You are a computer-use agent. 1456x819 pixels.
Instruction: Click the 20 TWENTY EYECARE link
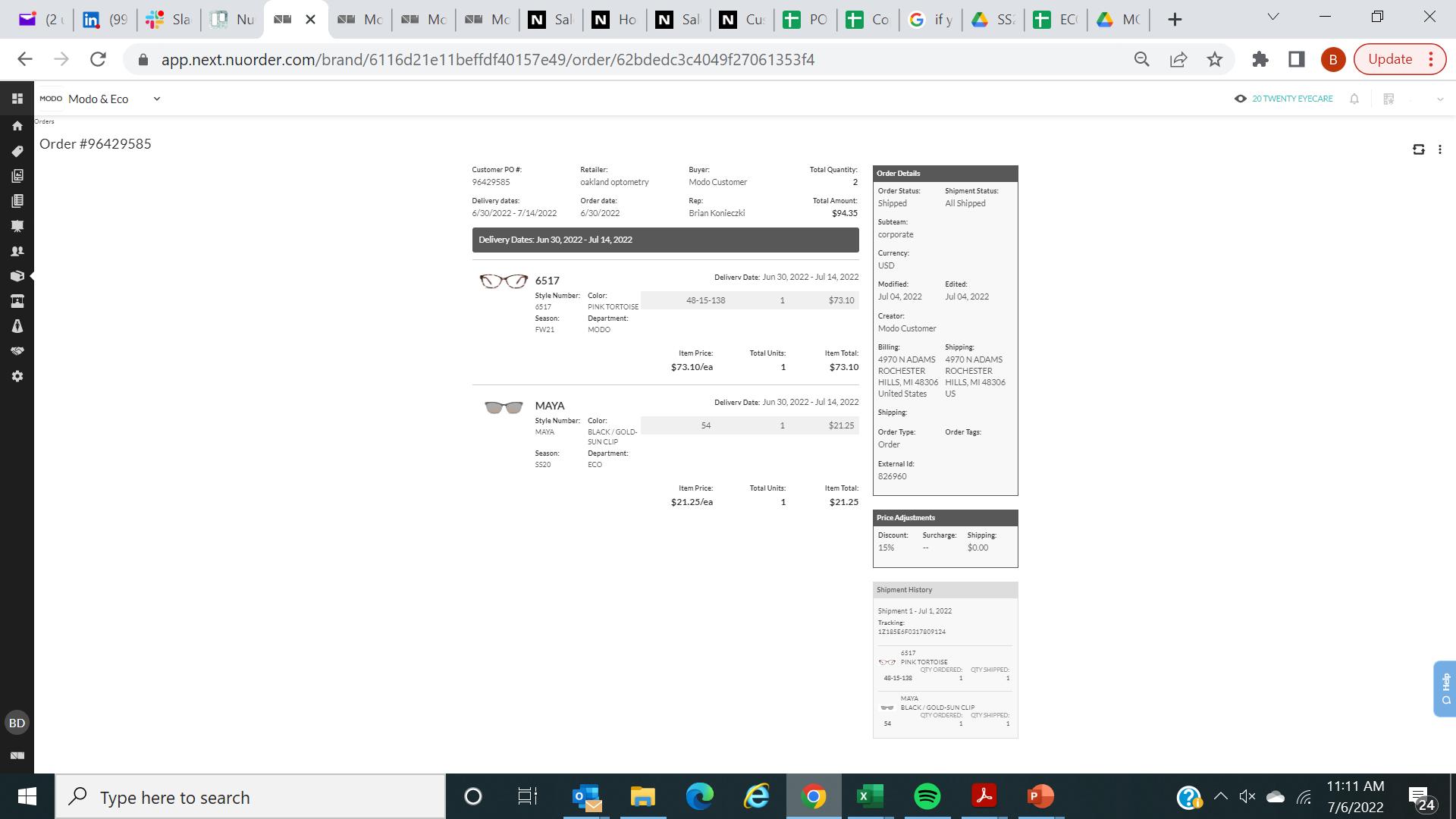[x=1292, y=99]
